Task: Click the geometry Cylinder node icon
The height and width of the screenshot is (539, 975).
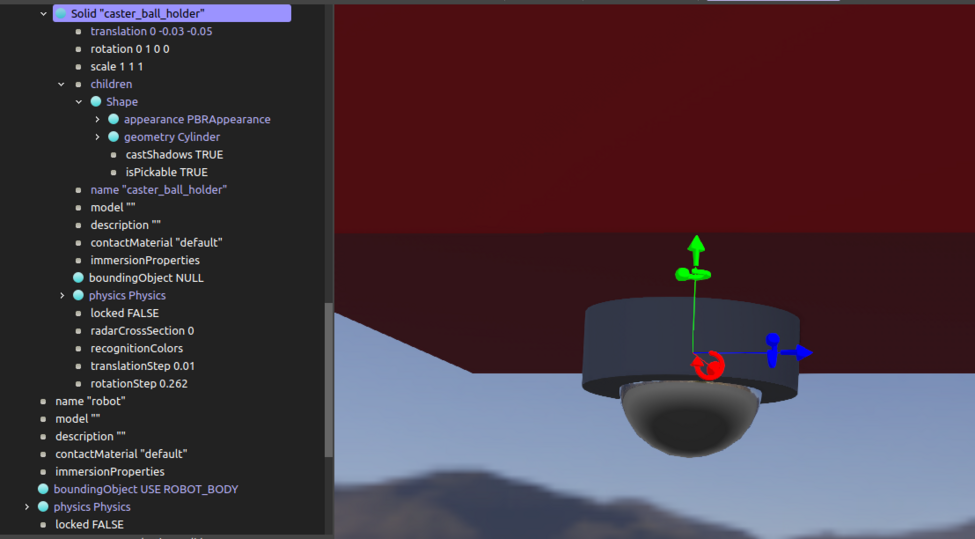Action: [x=113, y=137]
